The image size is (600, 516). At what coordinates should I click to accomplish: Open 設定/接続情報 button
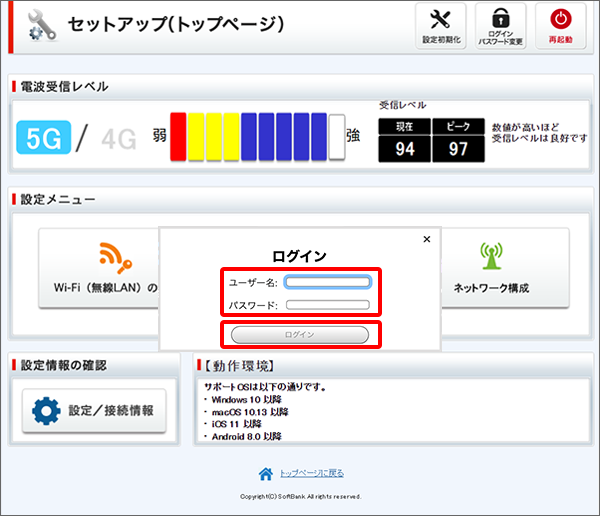[94, 411]
